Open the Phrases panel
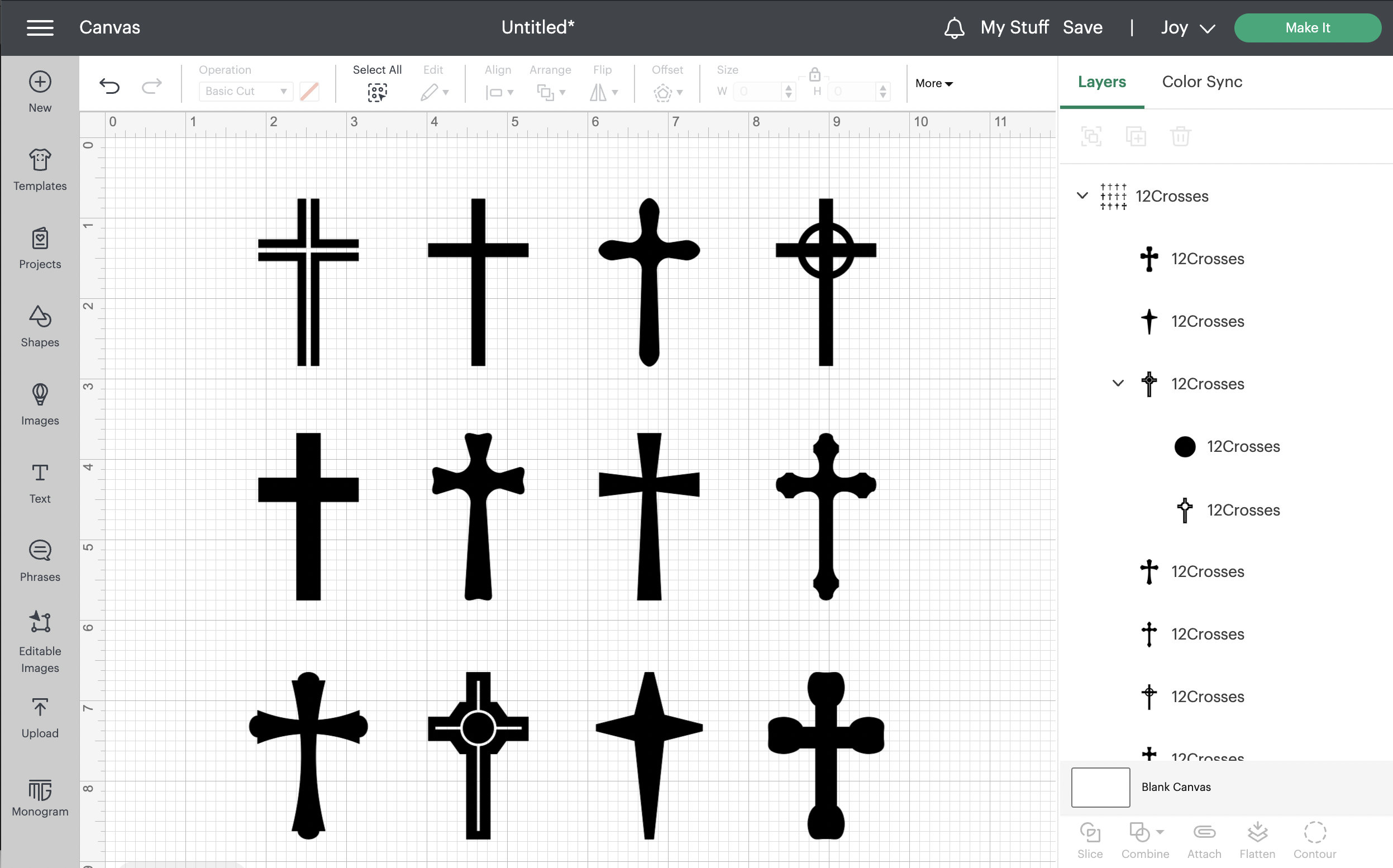 39,560
